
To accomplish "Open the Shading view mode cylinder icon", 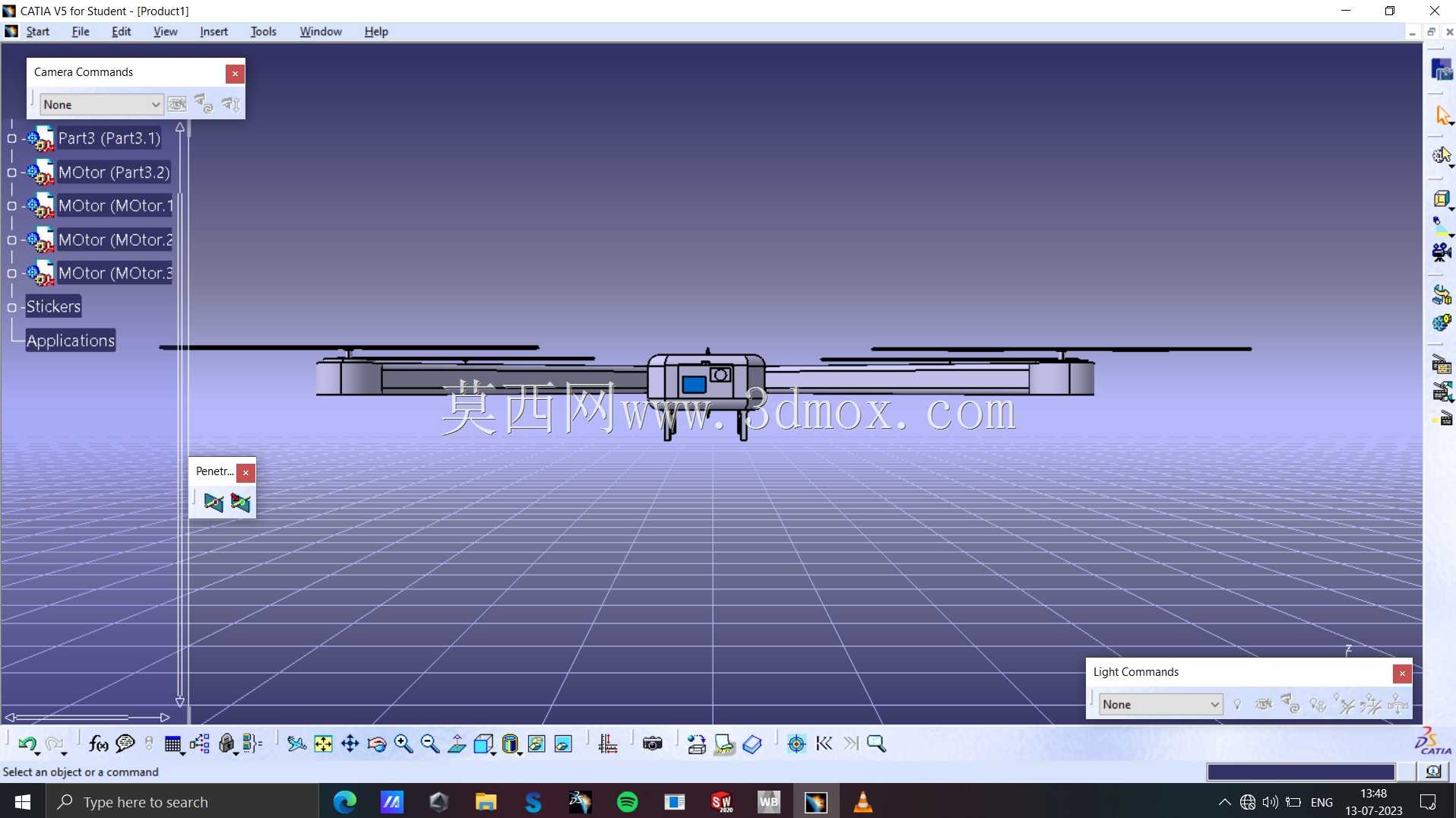I will point(511,744).
